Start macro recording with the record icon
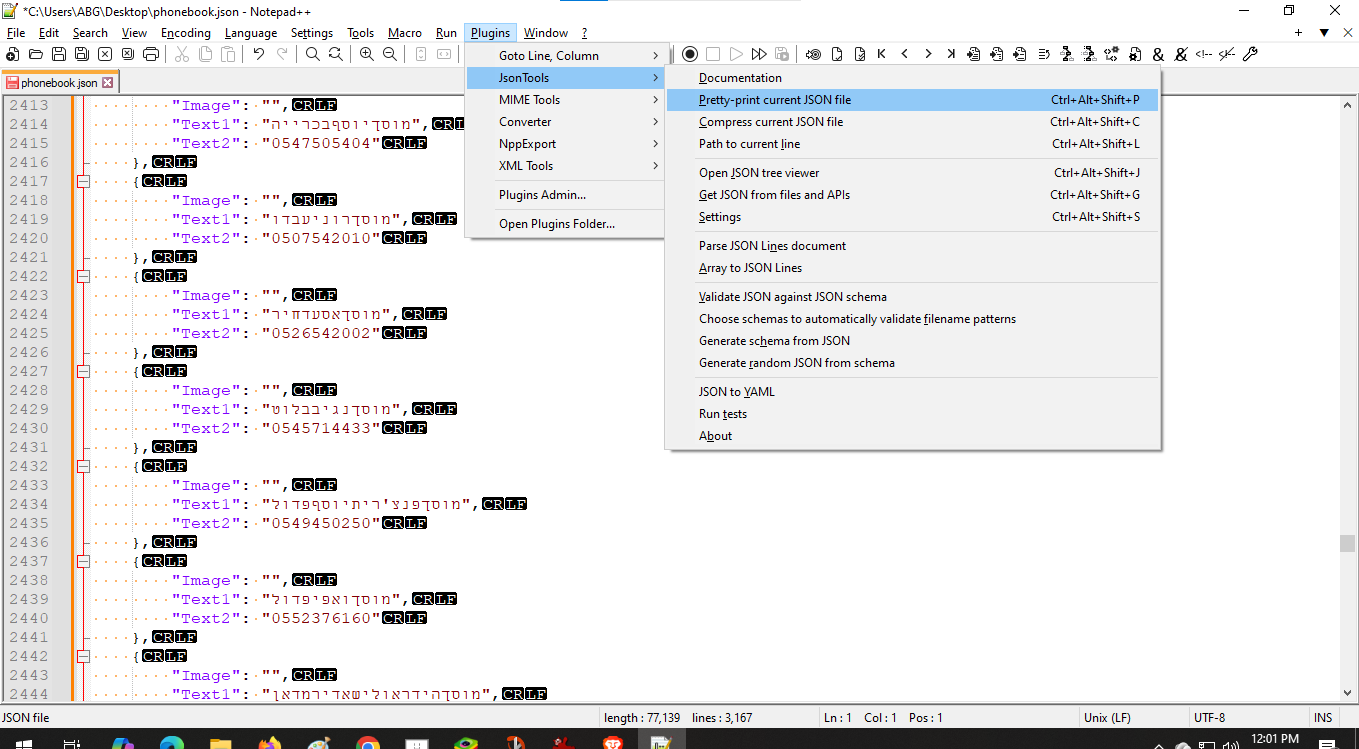The height and width of the screenshot is (749, 1359). tap(690, 54)
